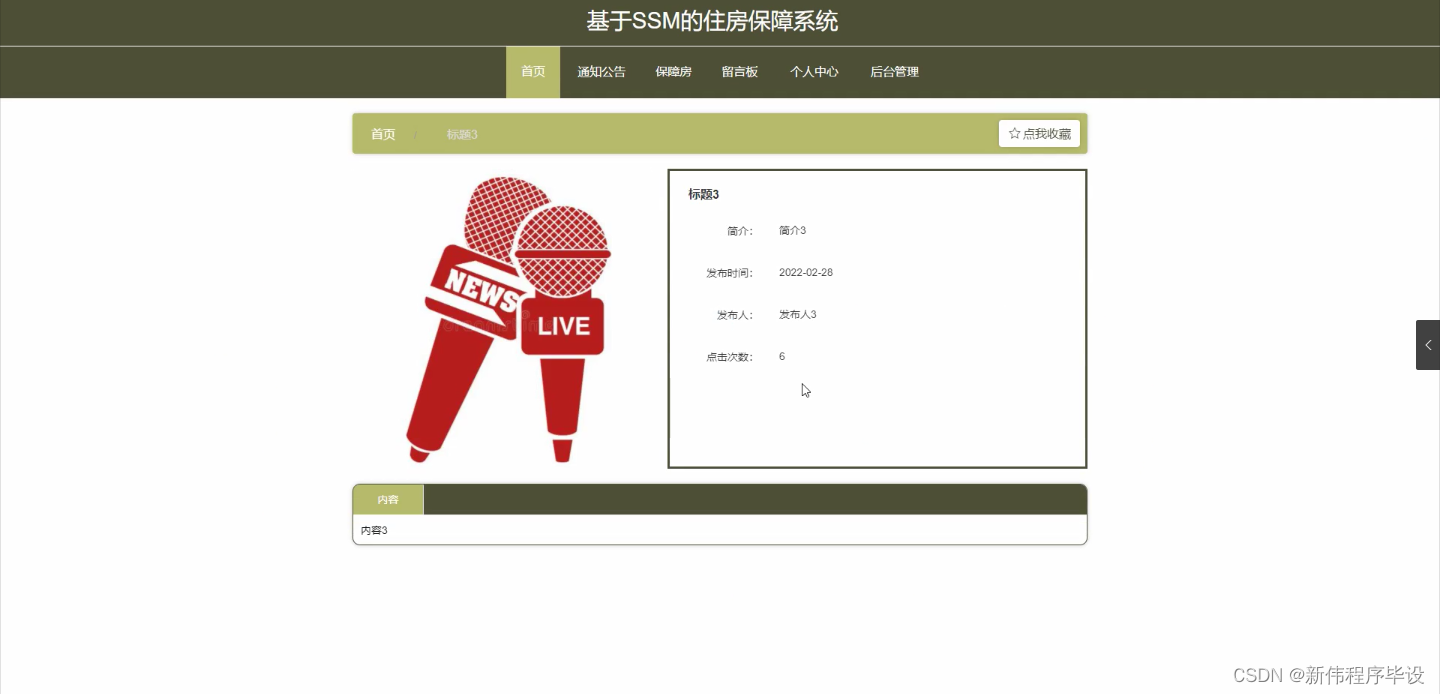Select the 内容 tab
The width and height of the screenshot is (1440, 694).
(x=388, y=500)
